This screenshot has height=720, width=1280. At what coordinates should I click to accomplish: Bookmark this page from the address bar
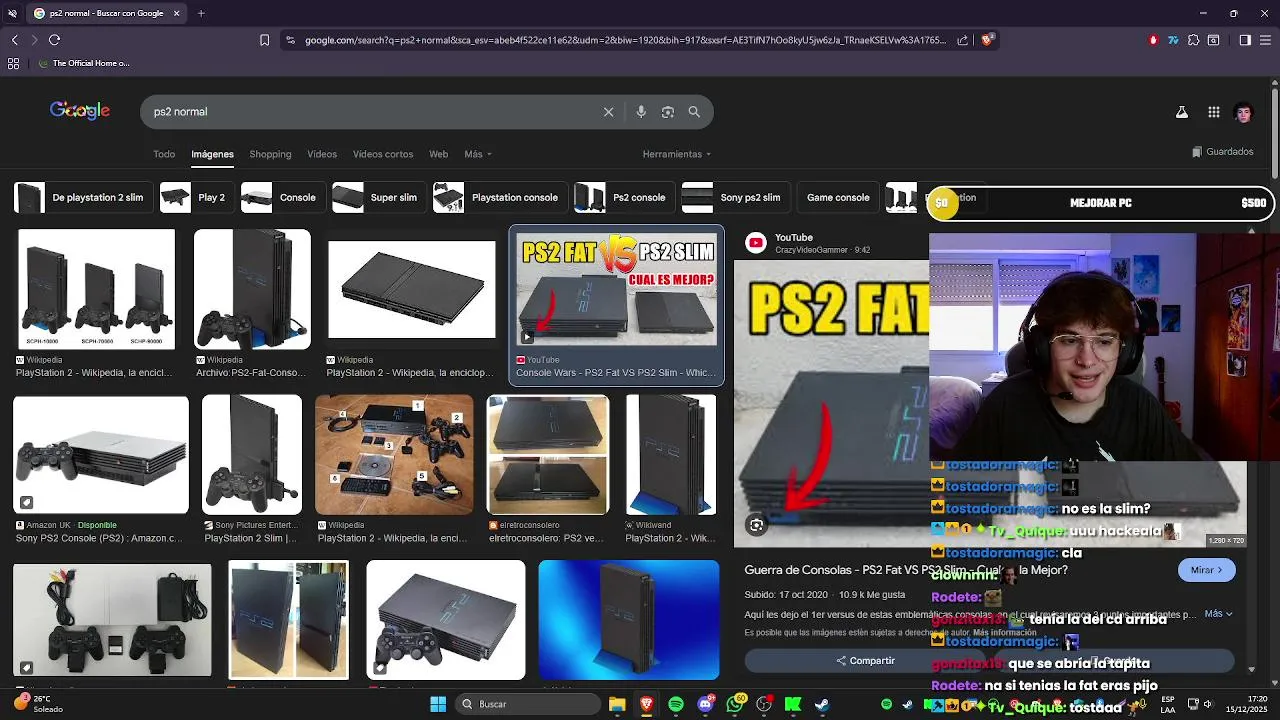point(264,40)
